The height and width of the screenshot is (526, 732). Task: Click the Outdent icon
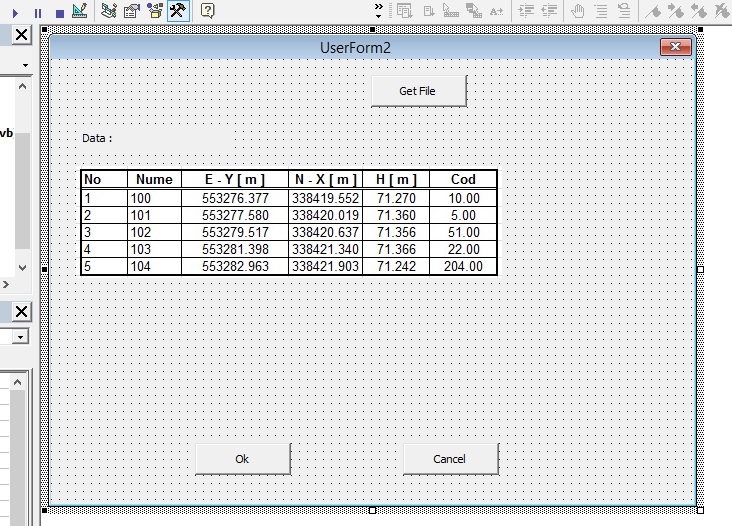[x=549, y=11]
